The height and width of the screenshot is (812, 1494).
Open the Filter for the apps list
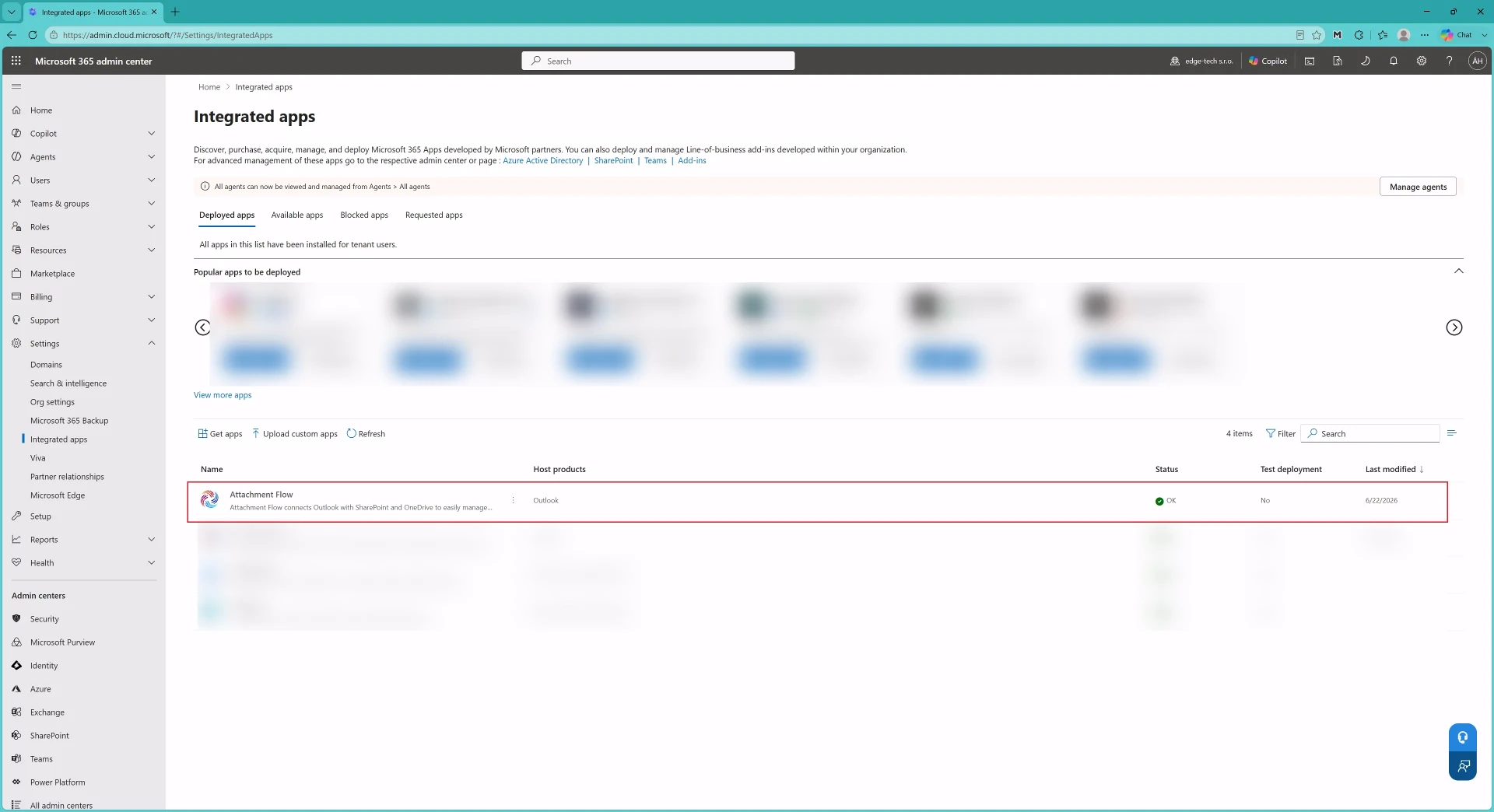[x=1281, y=434]
